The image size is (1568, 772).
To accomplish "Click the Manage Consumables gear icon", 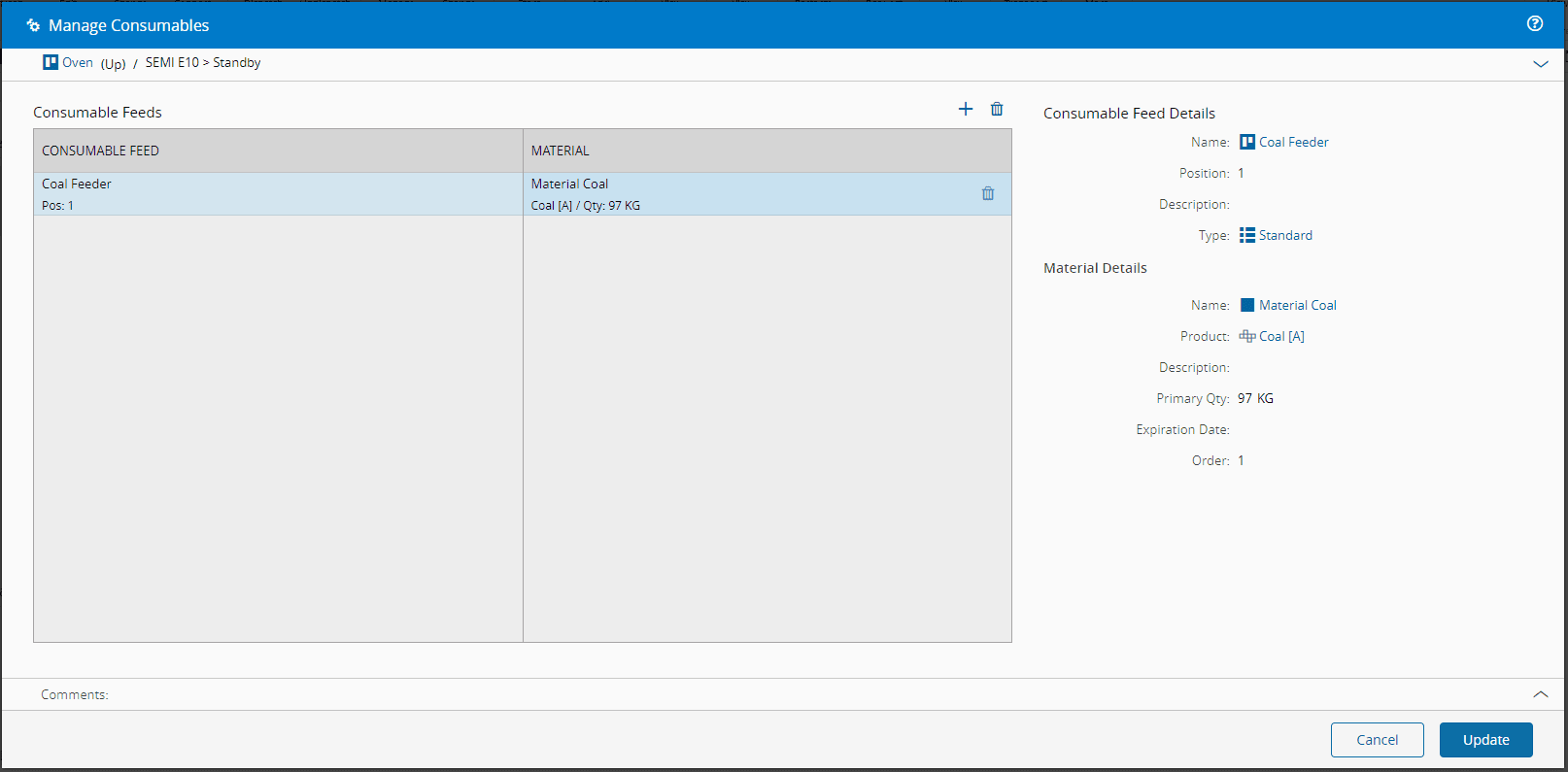I will click(33, 25).
